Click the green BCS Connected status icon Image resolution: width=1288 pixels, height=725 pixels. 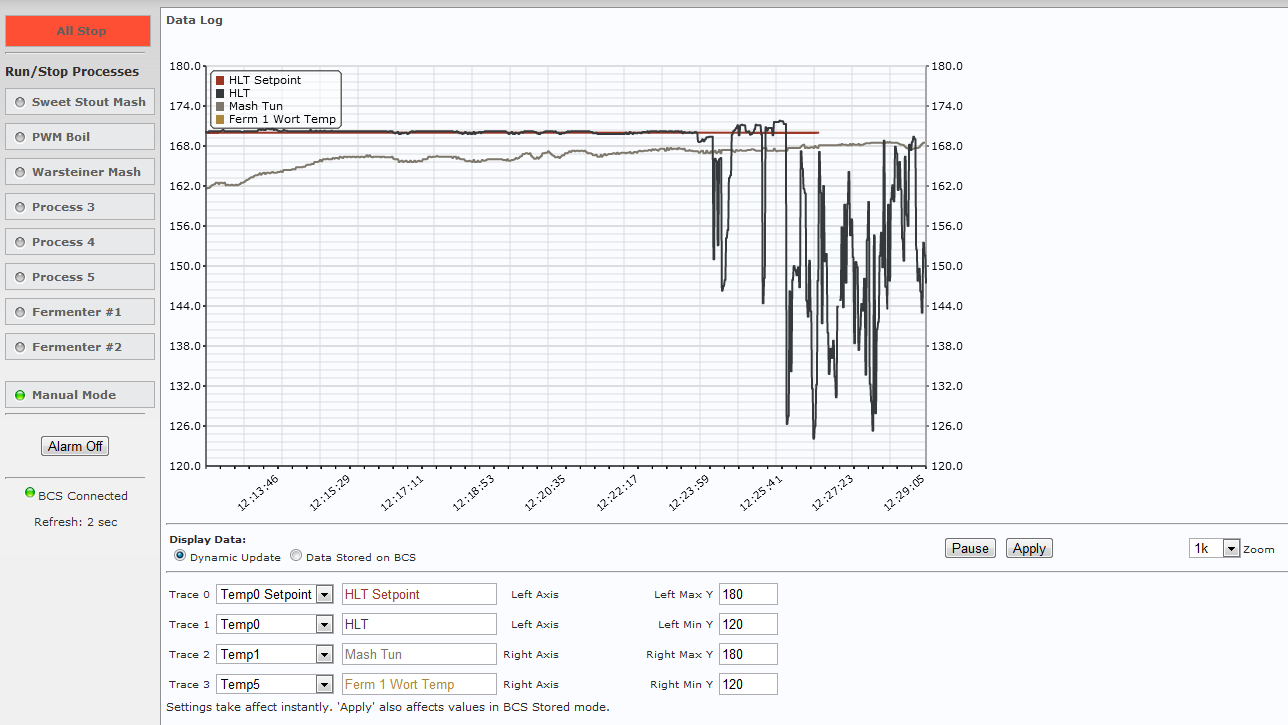click(x=30, y=494)
